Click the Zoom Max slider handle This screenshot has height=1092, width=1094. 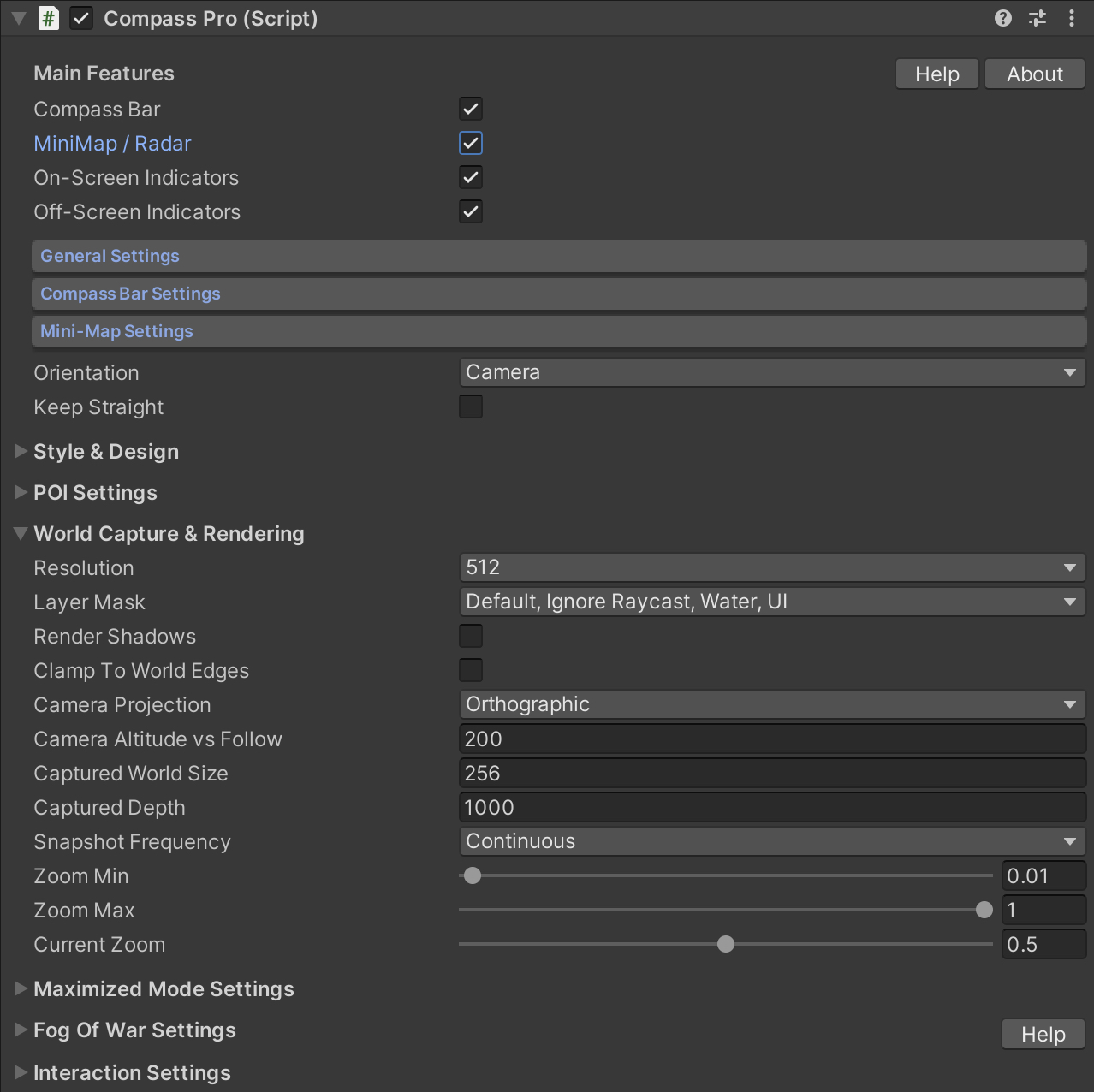984,910
